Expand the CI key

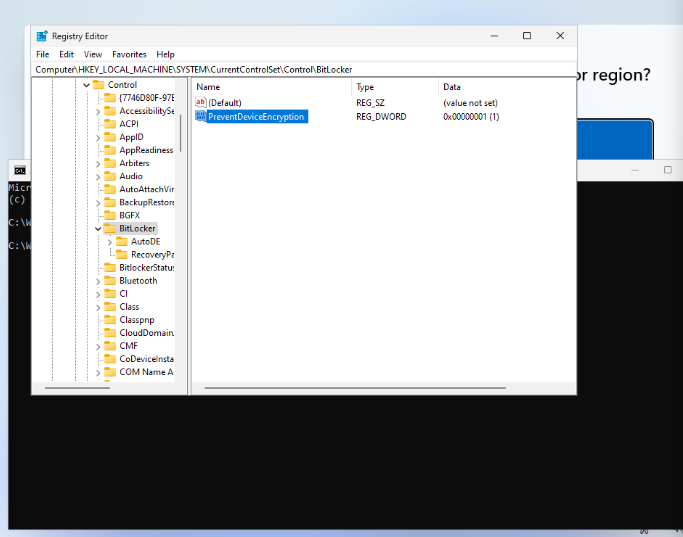click(98, 294)
